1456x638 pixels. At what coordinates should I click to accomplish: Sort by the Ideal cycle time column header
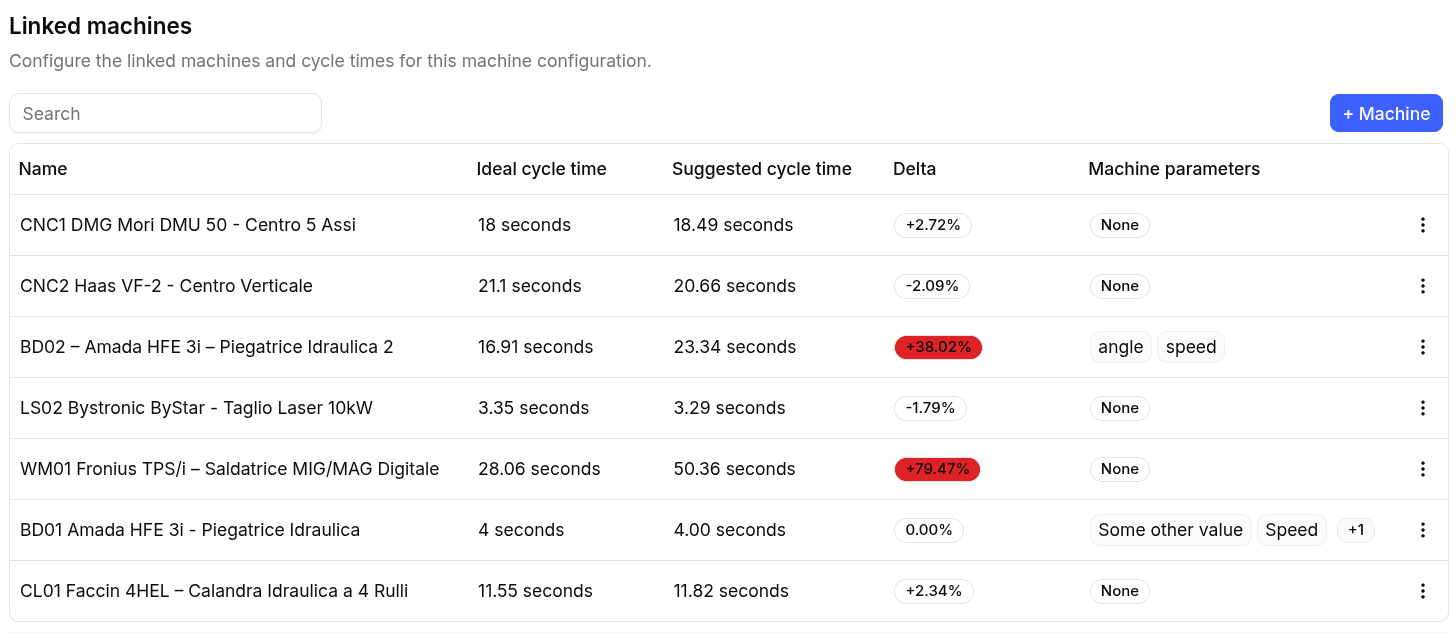(x=541, y=169)
